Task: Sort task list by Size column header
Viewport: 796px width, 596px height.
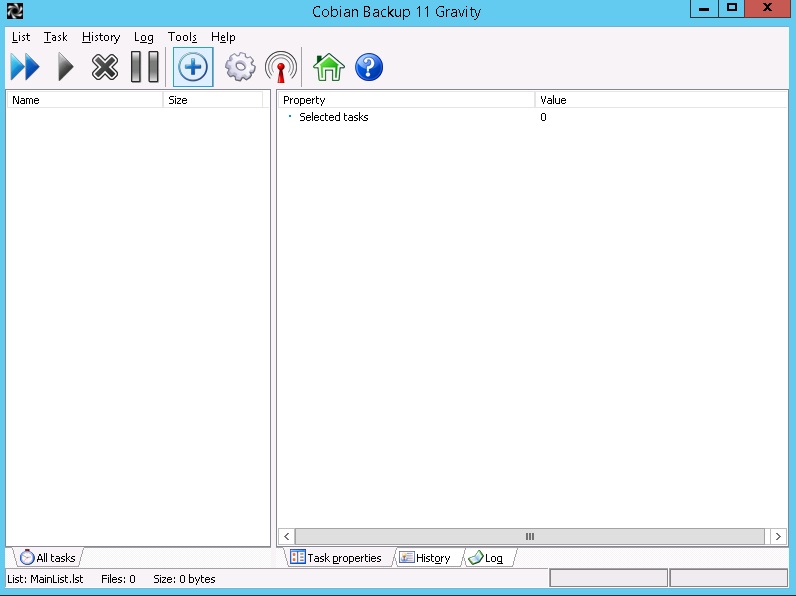Action: tap(213, 100)
